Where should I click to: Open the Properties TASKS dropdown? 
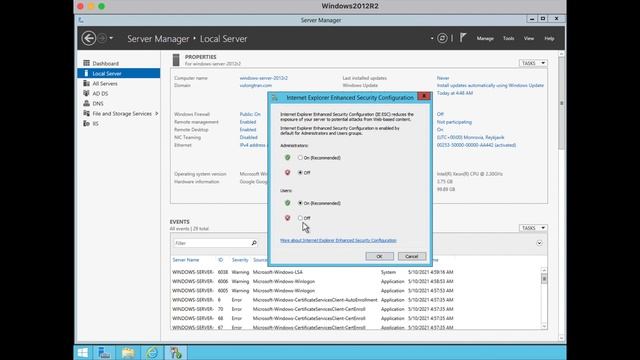pos(533,63)
